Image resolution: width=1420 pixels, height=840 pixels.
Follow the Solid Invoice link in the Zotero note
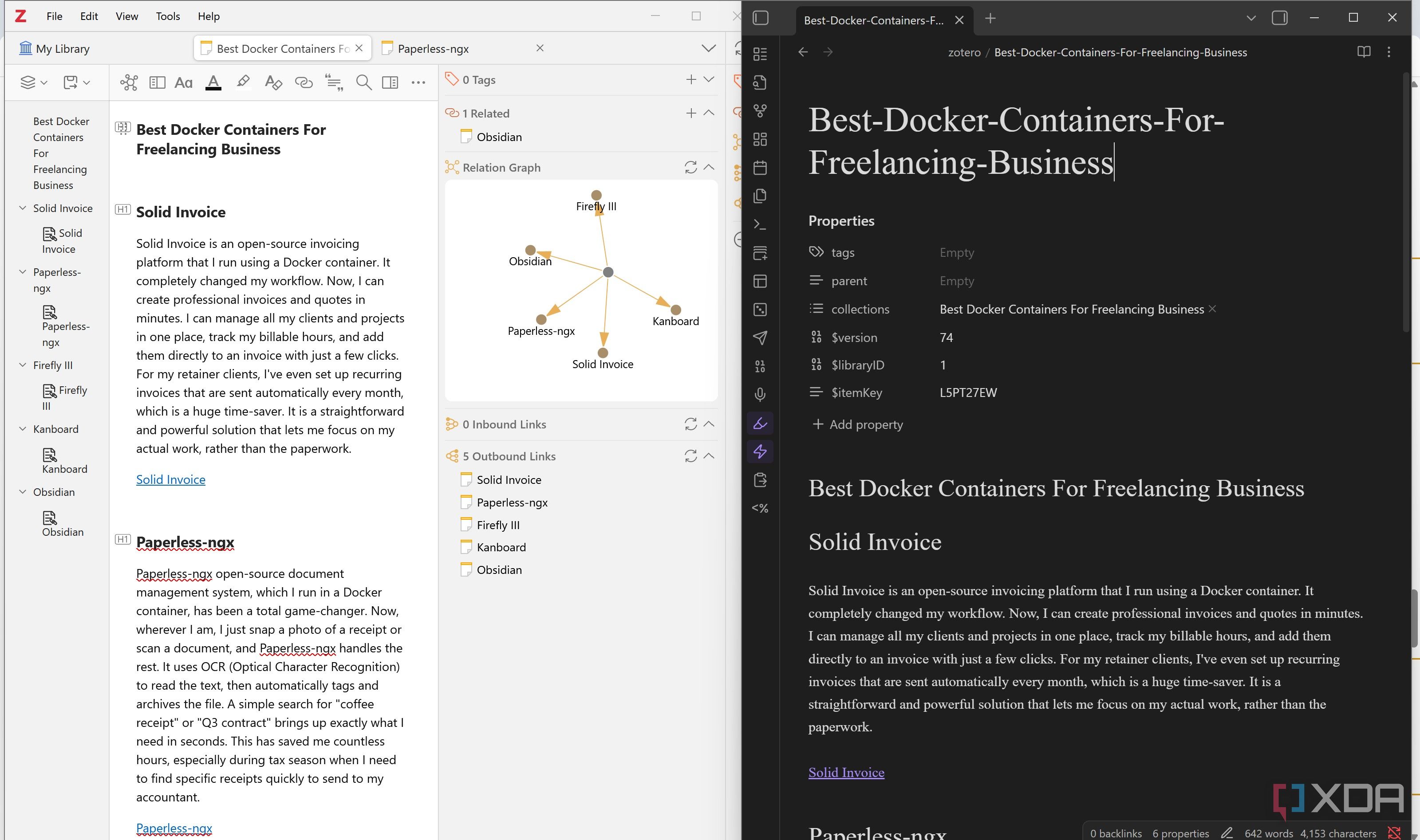[170, 479]
